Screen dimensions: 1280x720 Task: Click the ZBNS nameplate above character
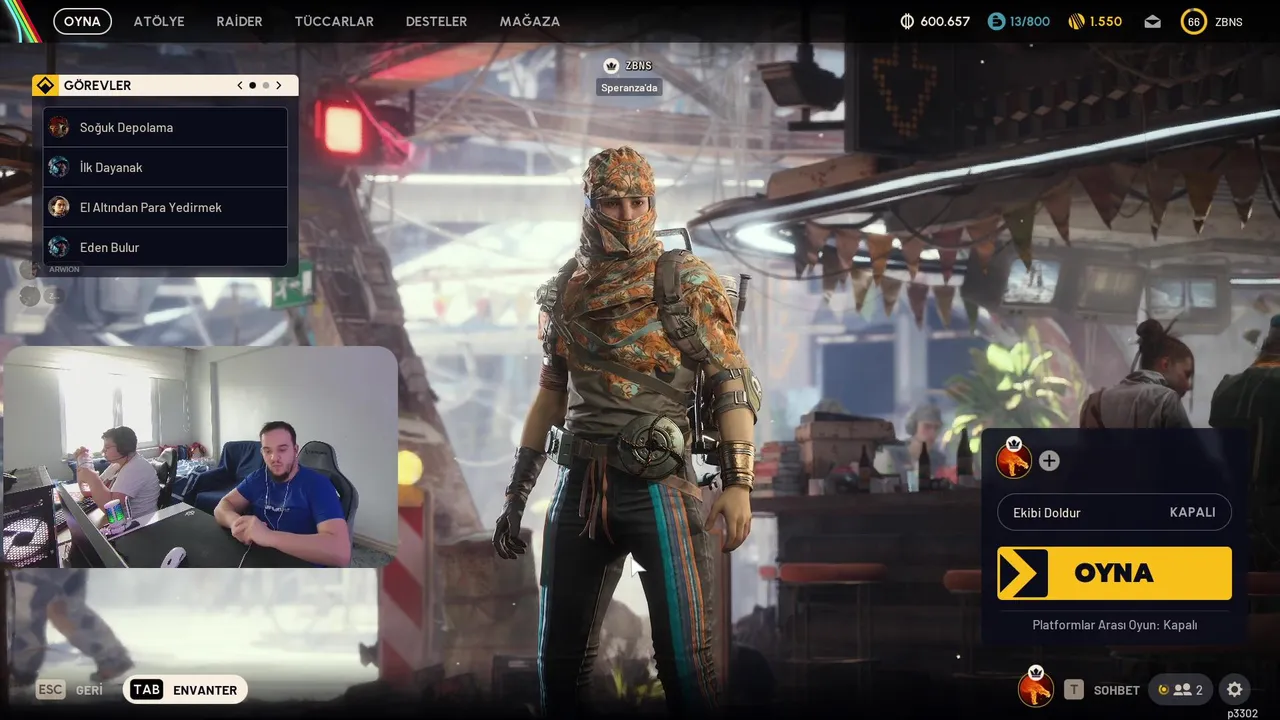638,66
